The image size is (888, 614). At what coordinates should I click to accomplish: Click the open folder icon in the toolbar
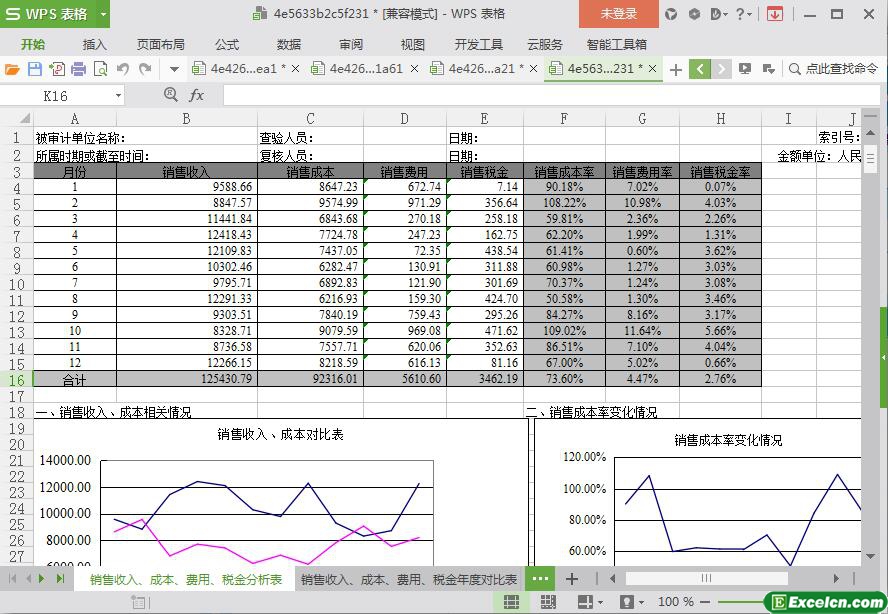click(x=12, y=69)
